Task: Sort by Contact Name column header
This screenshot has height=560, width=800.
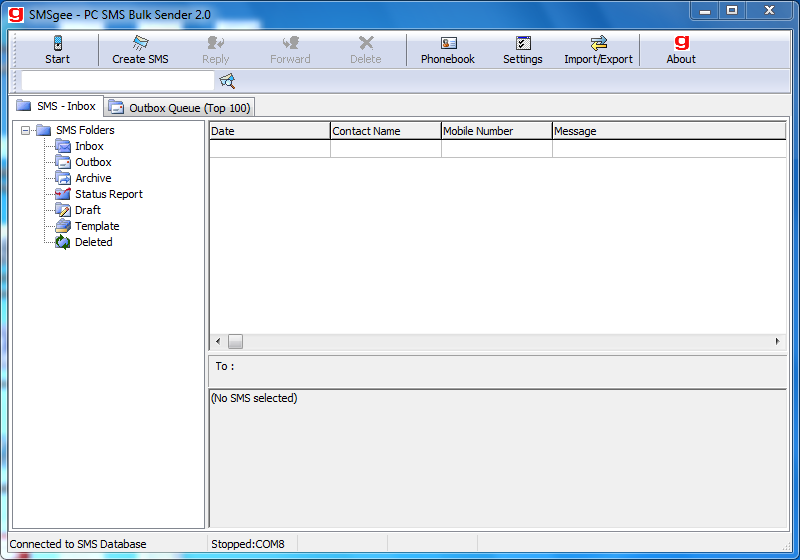Action: coord(386,131)
